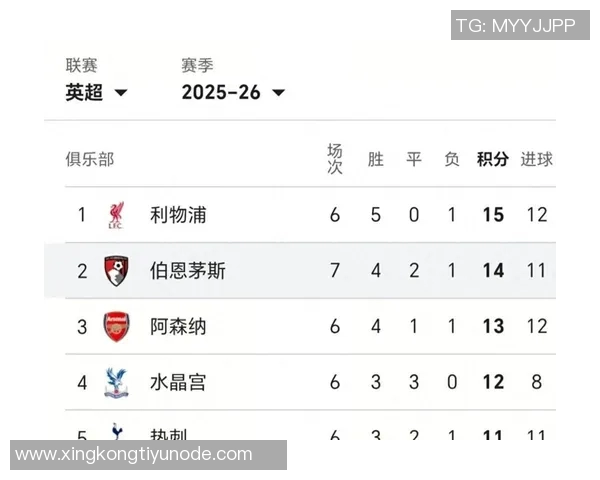This screenshot has height=480, width=600.
Task: Click the Bournemouth club crest icon
Action: (x=116, y=271)
